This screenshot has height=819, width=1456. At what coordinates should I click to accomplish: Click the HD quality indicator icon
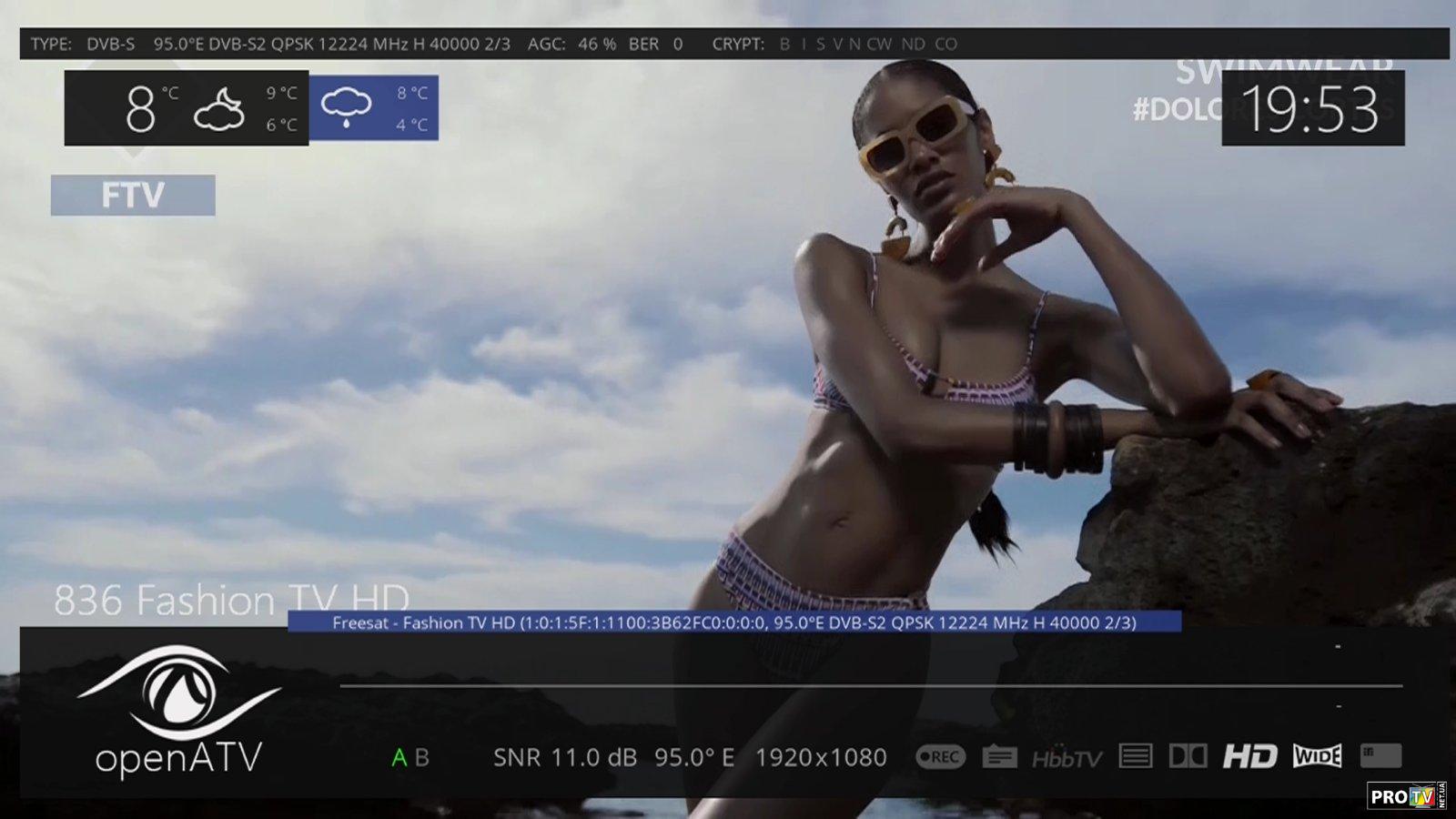tap(1249, 756)
